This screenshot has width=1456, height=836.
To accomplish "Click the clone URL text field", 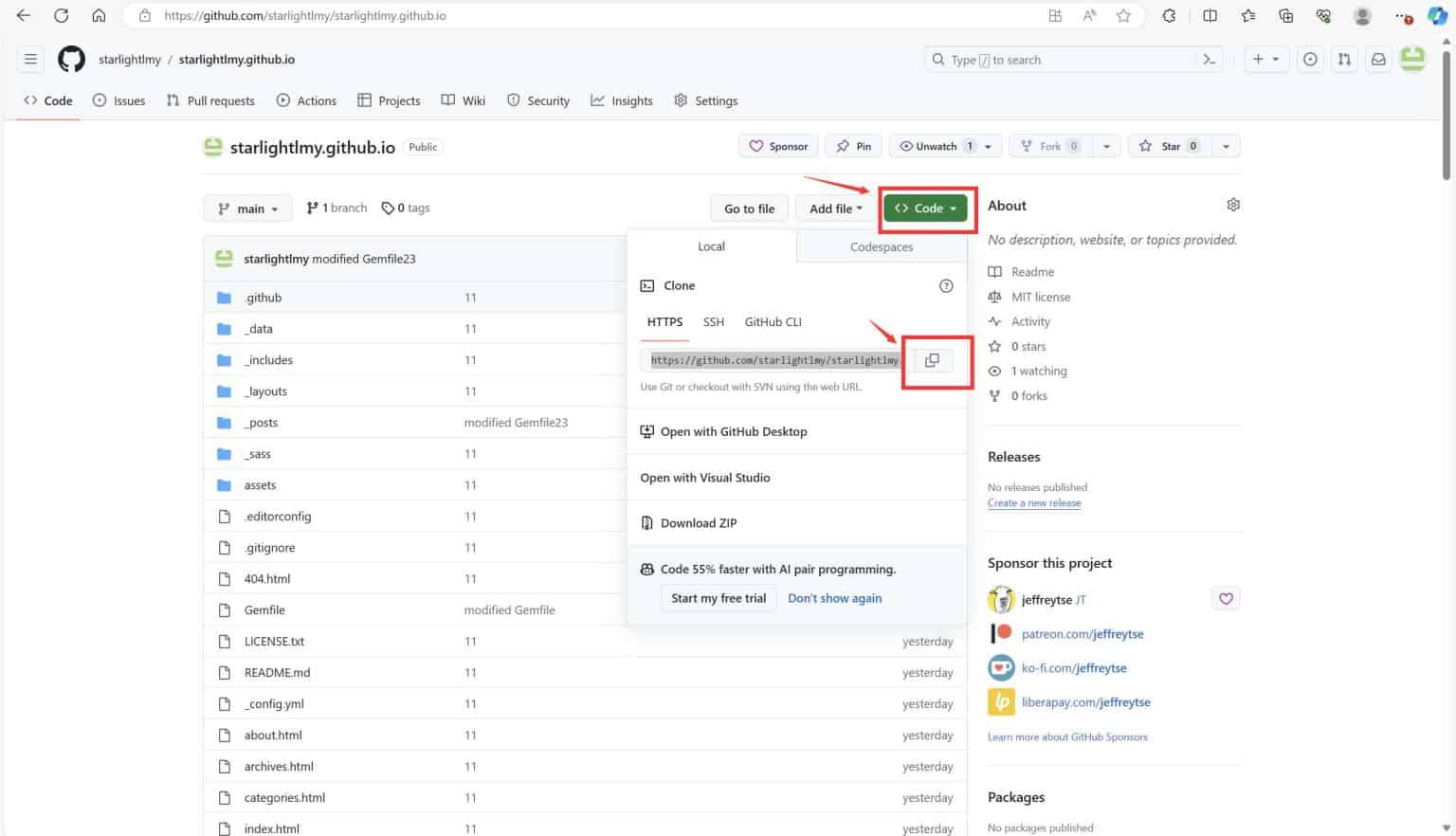I will click(775, 360).
